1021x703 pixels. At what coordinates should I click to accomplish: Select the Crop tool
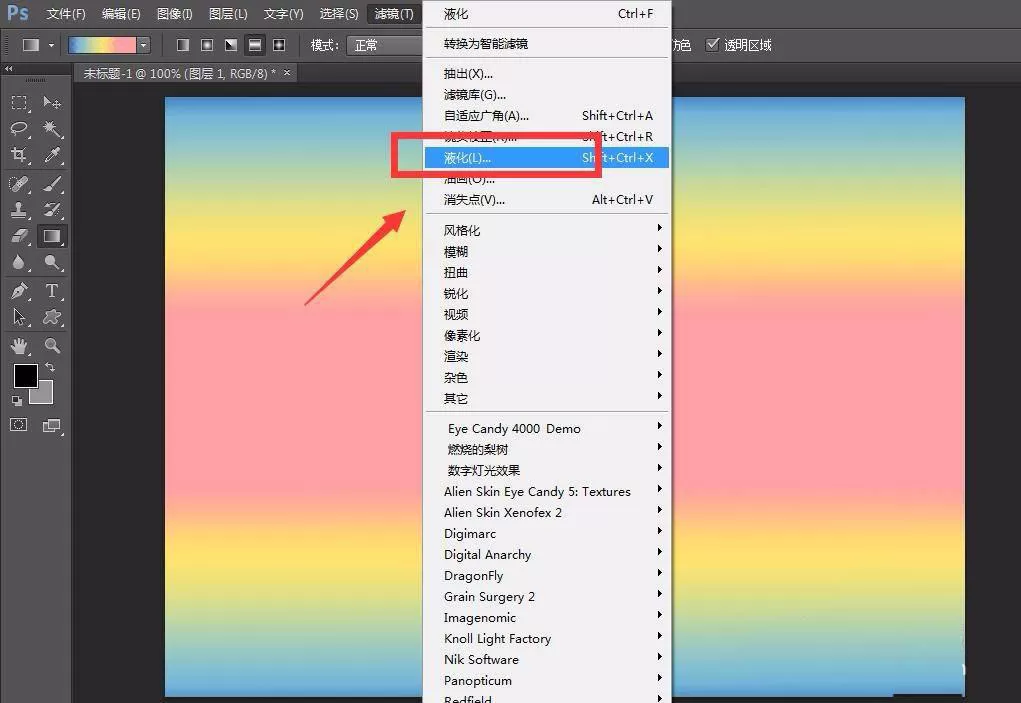pyautogui.click(x=20, y=155)
